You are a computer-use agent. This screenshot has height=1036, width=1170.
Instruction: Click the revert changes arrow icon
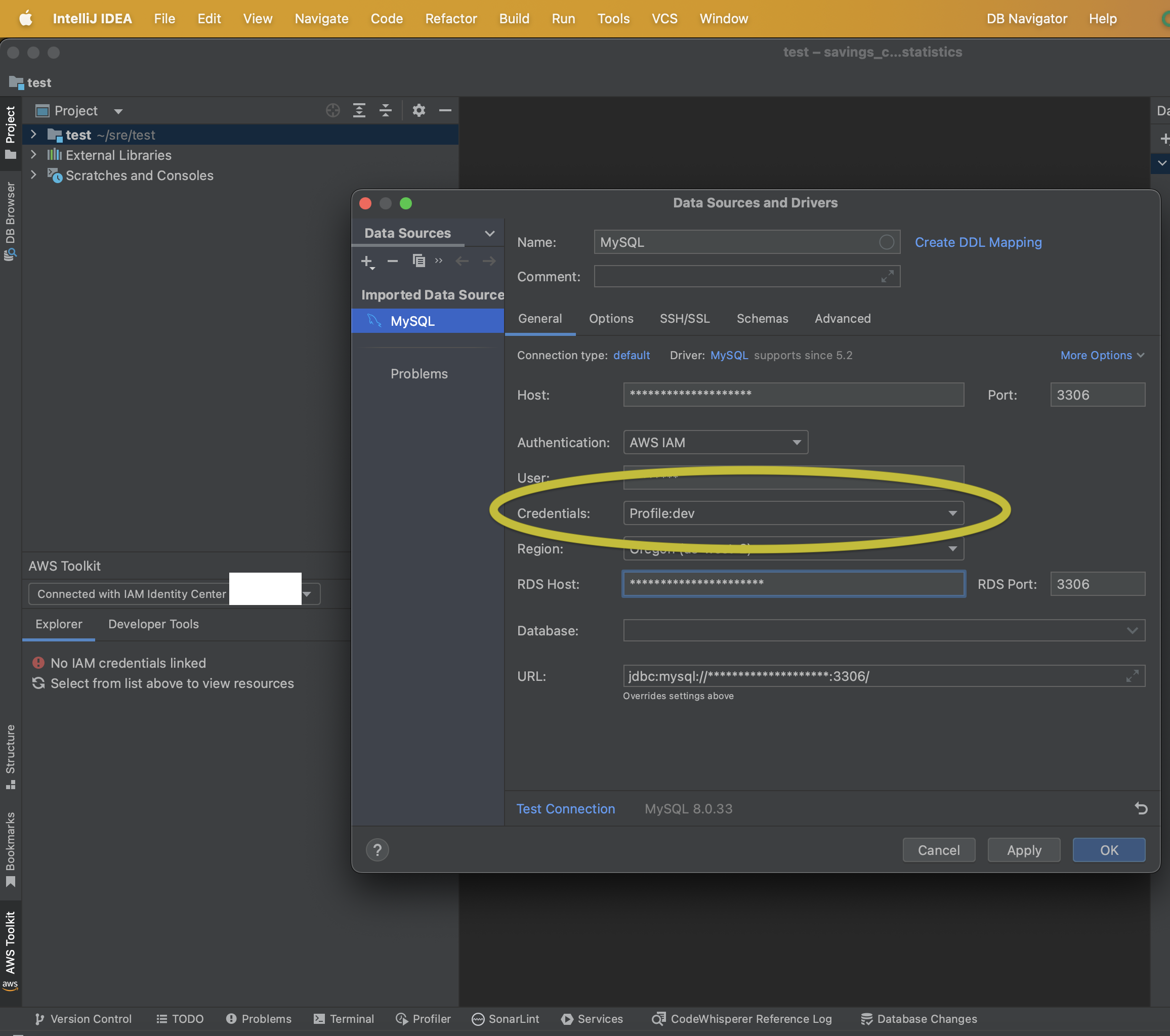pyautogui.click(x=1140, y=808)
